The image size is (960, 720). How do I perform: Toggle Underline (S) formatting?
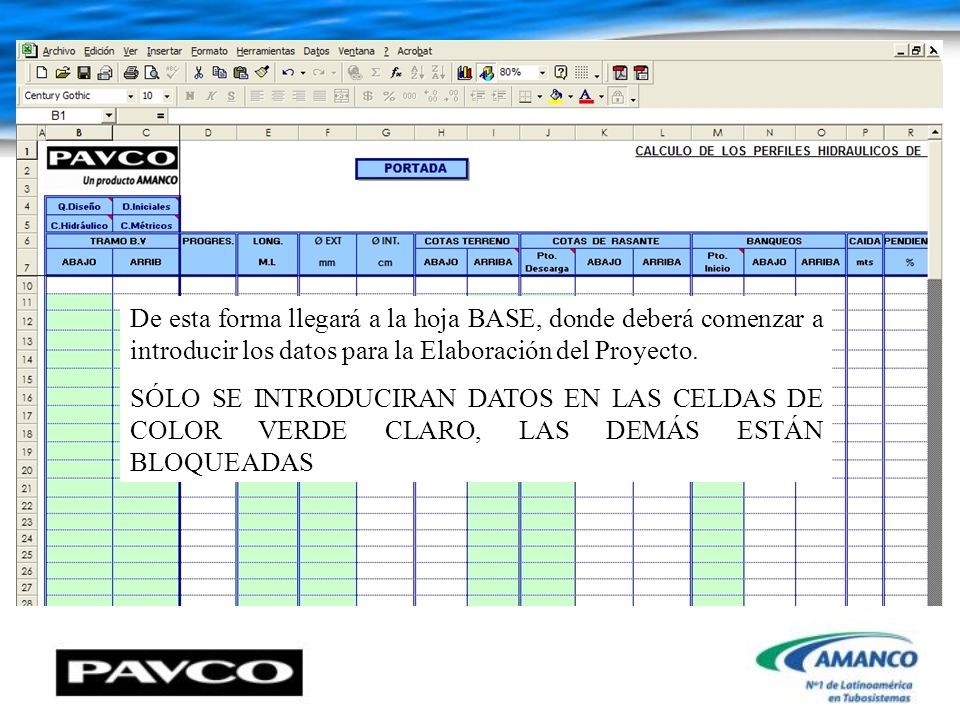231,96
